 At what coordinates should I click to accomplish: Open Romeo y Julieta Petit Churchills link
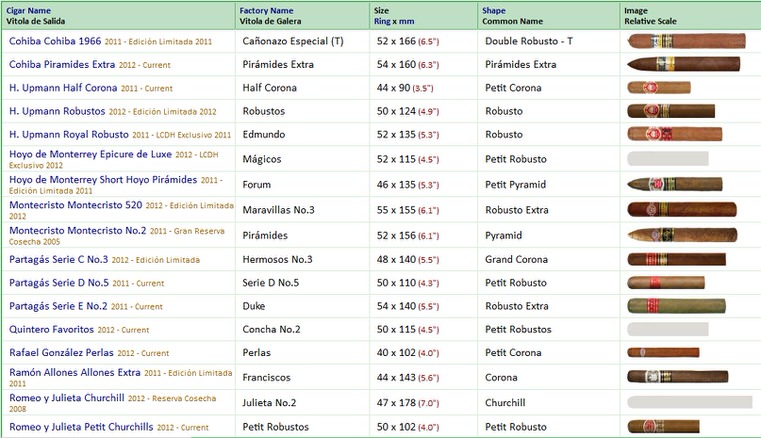coord(81,427)
